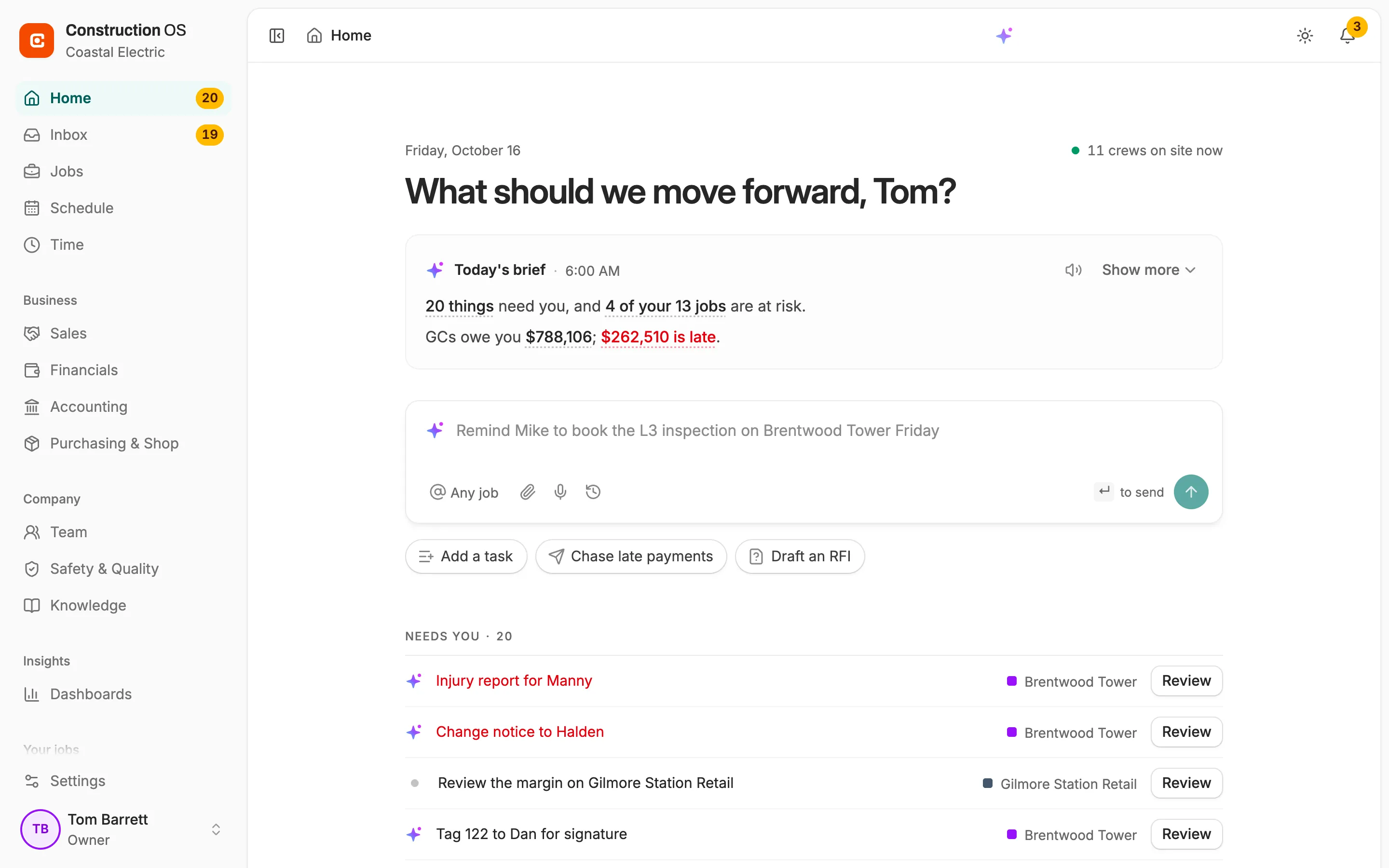Send message with green arrow button

coord(1191,492)
